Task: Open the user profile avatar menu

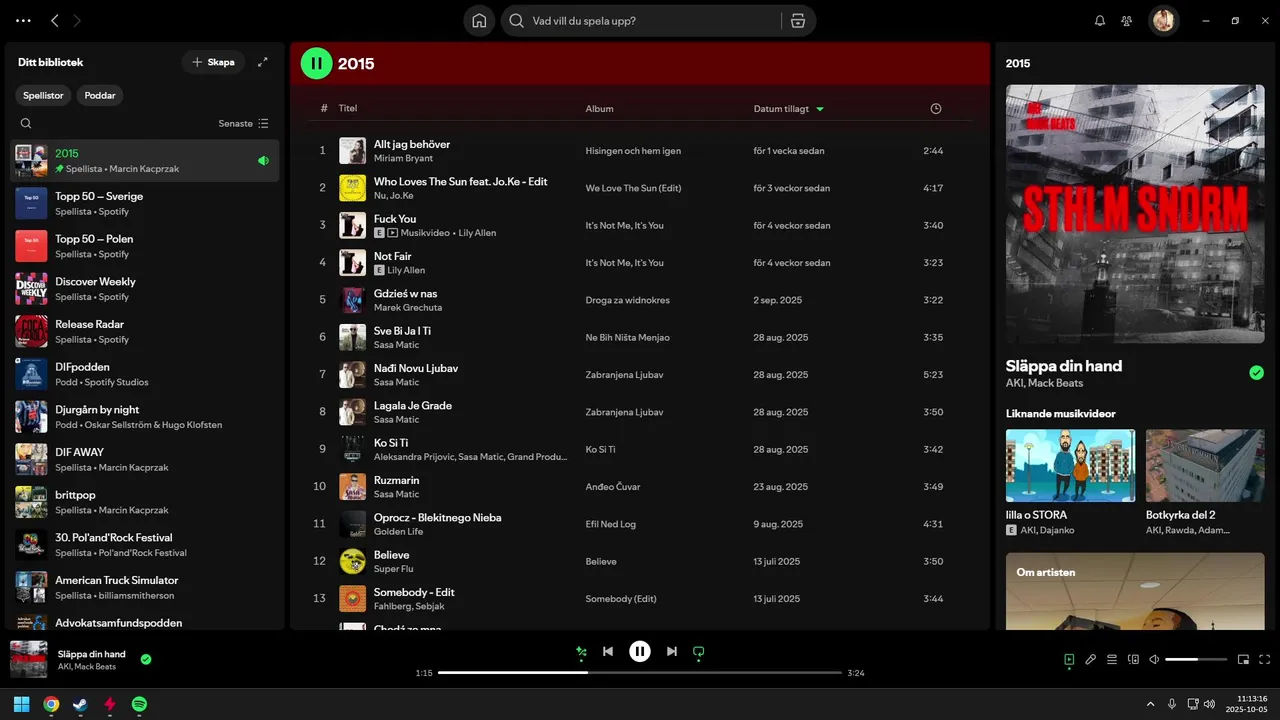Action: 1163,21
